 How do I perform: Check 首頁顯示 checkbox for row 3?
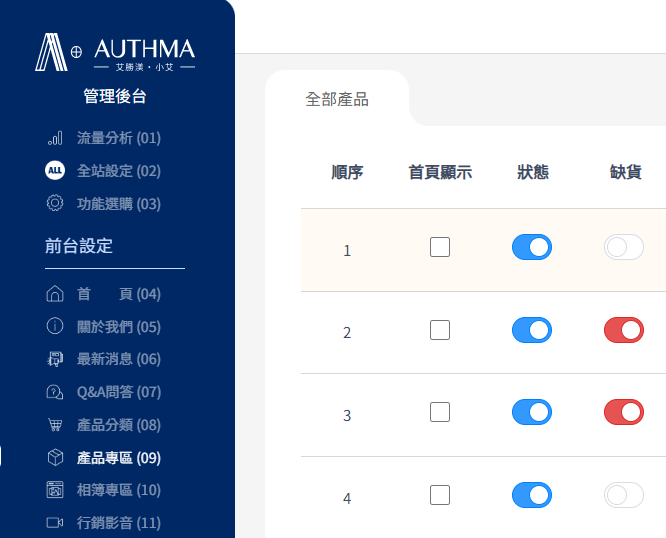pyautogui.click(x=440, y=412)
